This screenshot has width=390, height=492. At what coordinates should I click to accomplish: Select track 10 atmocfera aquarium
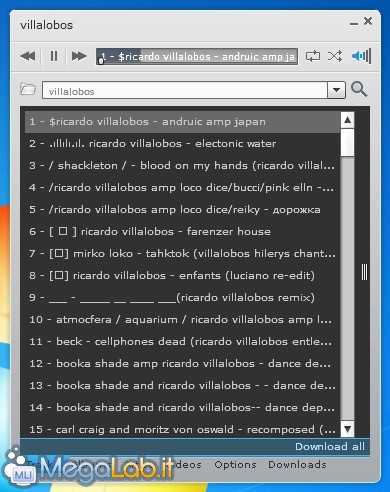182,320
